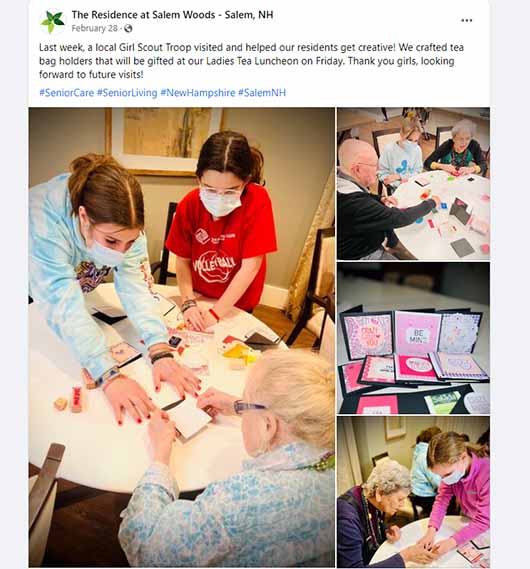Screen dimensions: 530x569
Task: Click the Salem Woods green leaf profile logo
Action: pyautogui.click(x=53, y=21)
